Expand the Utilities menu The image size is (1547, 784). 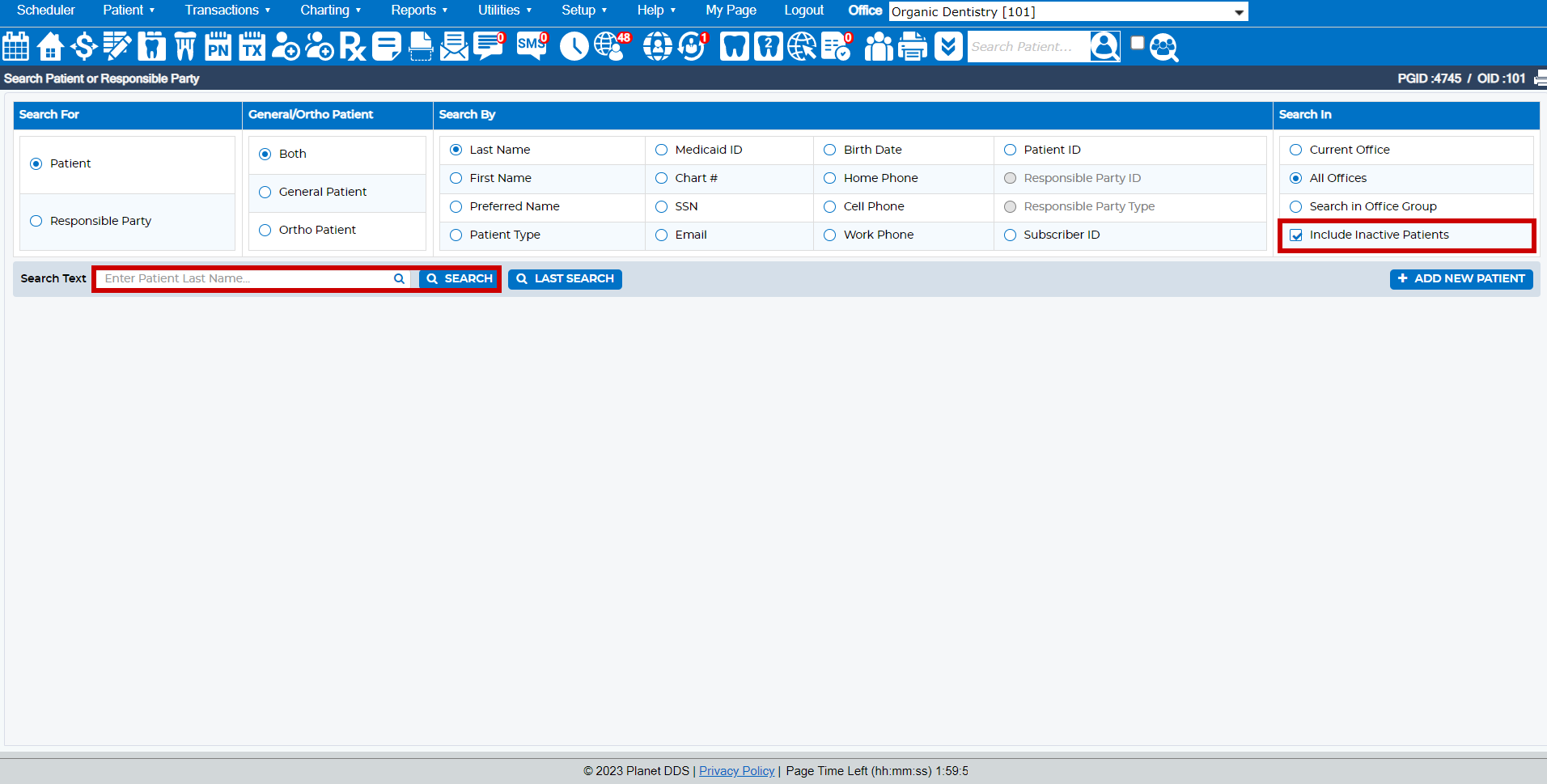point(505,10)
